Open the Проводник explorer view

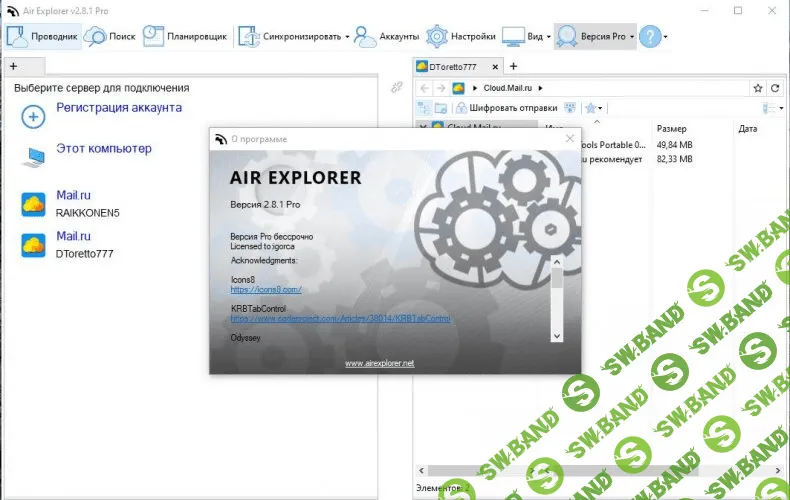(x=43, y=36)
